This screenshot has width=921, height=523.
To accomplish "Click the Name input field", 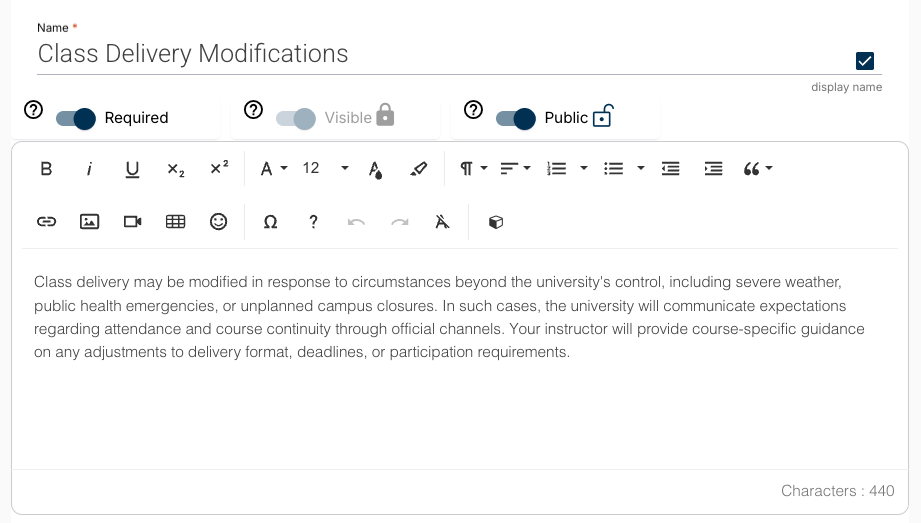I will [440, 54].
